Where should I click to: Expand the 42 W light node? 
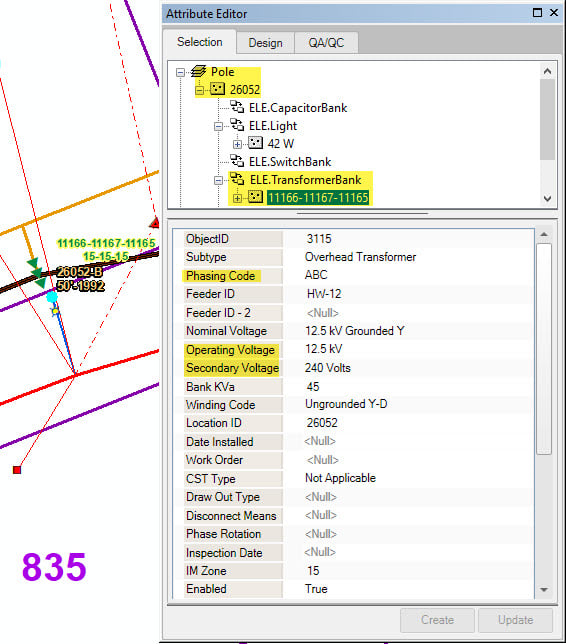point(237,144)
